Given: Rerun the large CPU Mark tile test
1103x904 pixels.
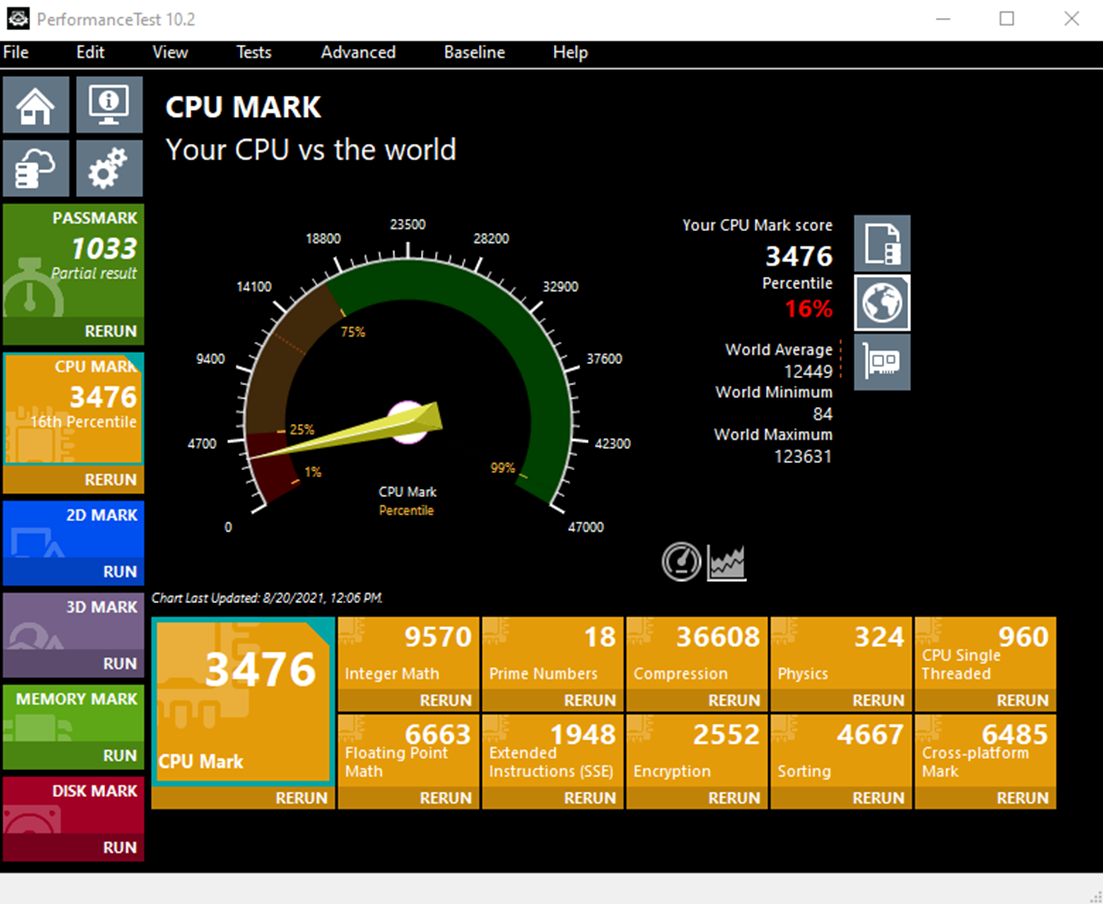Looking at the screenshot, I should click(243, 798).
